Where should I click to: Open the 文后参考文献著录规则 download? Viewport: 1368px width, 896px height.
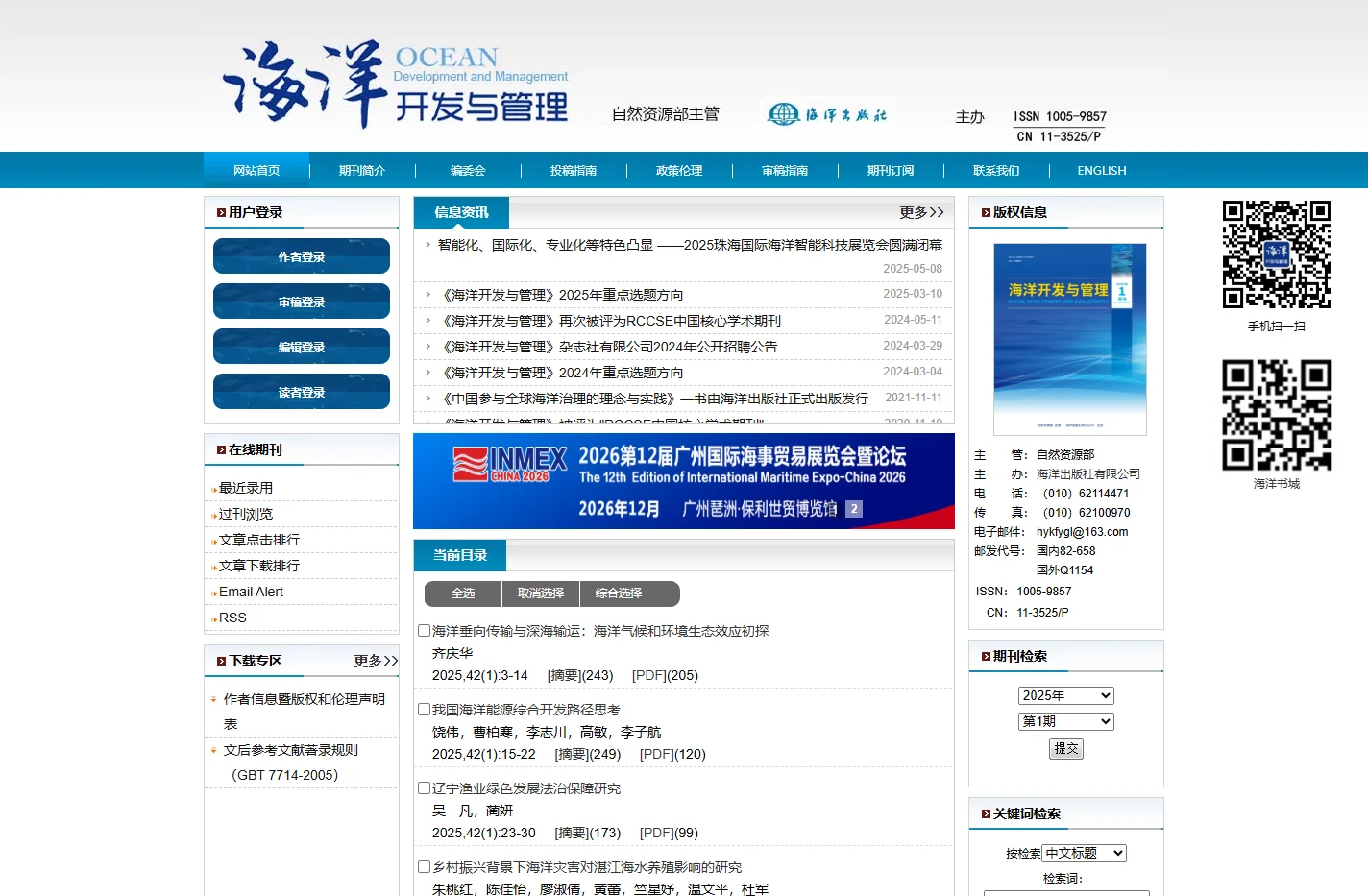(290, 763)
